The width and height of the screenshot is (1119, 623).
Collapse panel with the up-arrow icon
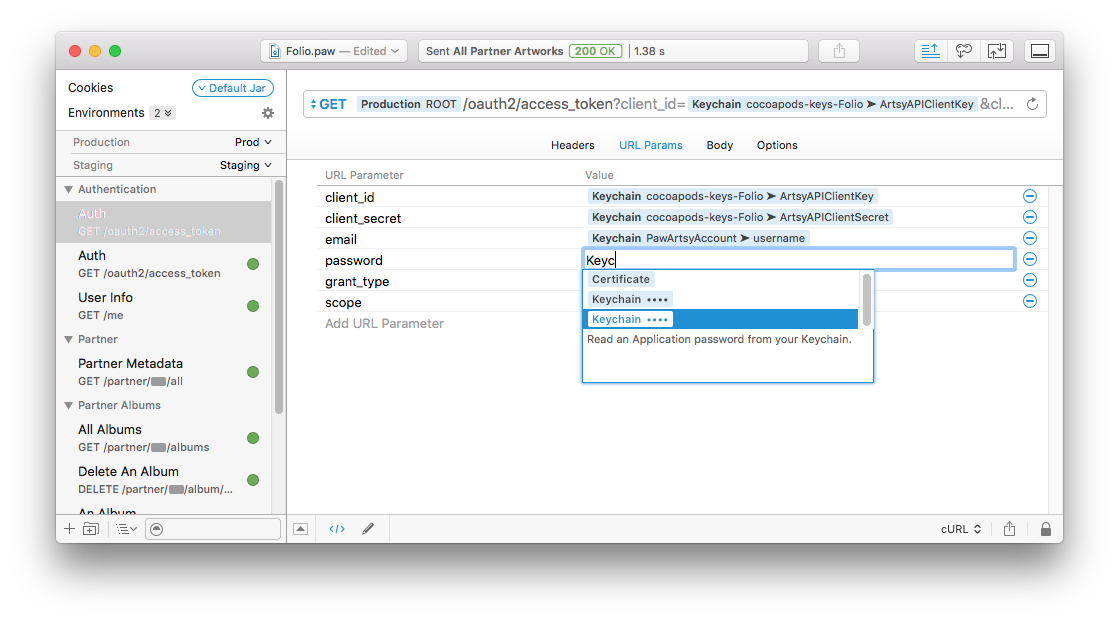300,529
